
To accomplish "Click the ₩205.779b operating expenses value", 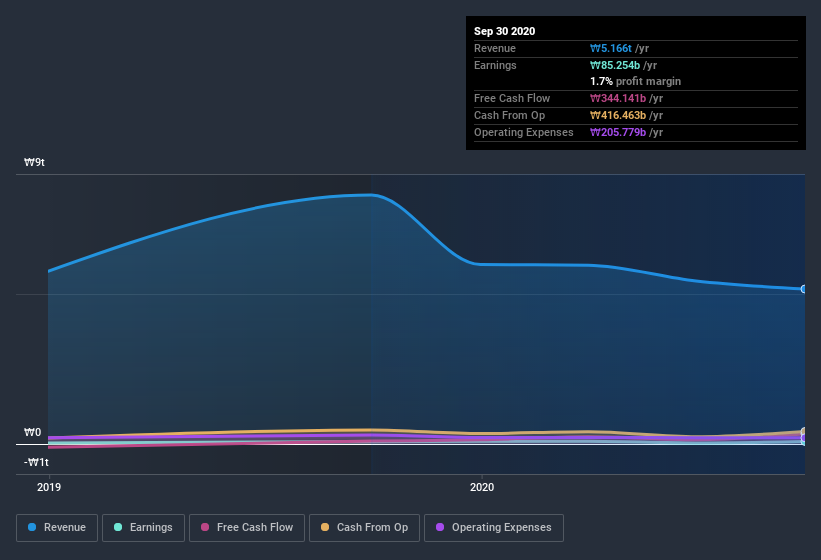I will click(x=618, y=132).
